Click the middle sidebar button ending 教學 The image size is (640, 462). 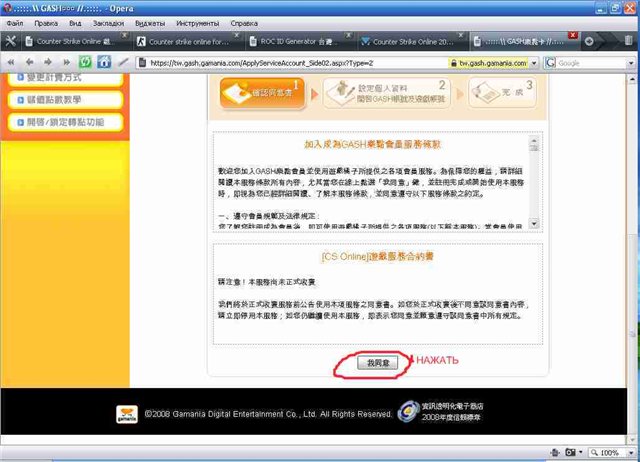[x=65, y=100]
